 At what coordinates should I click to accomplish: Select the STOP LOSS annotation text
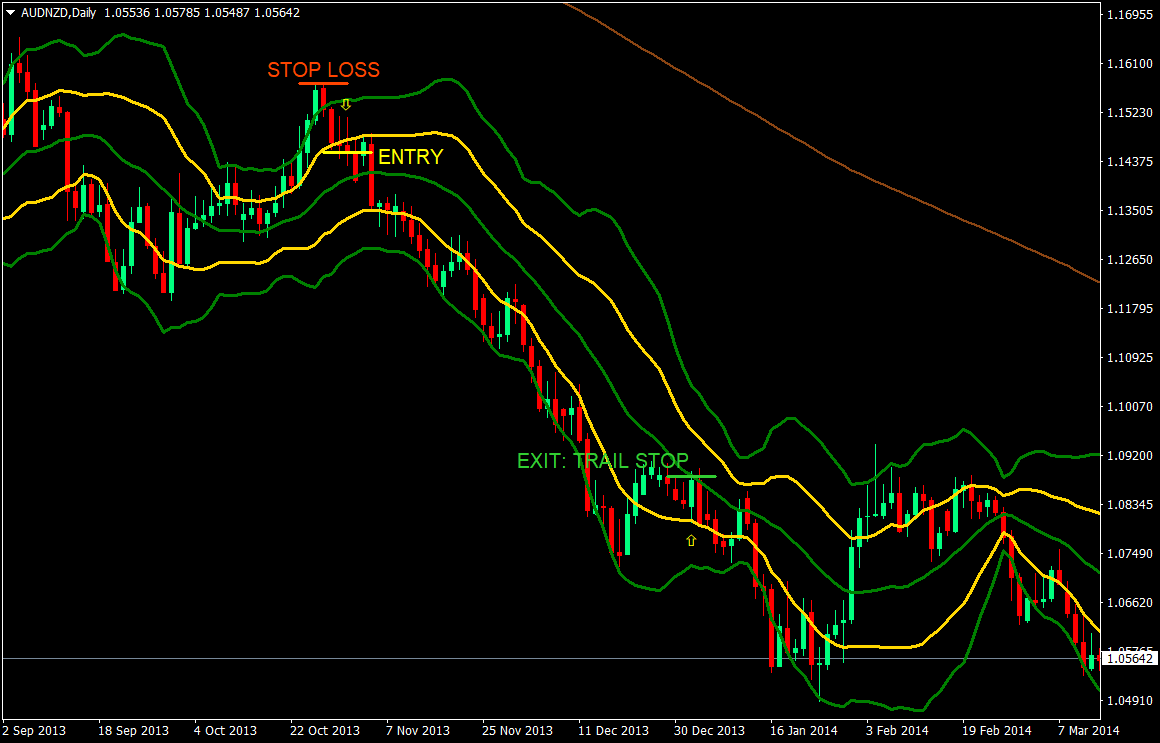323,70
